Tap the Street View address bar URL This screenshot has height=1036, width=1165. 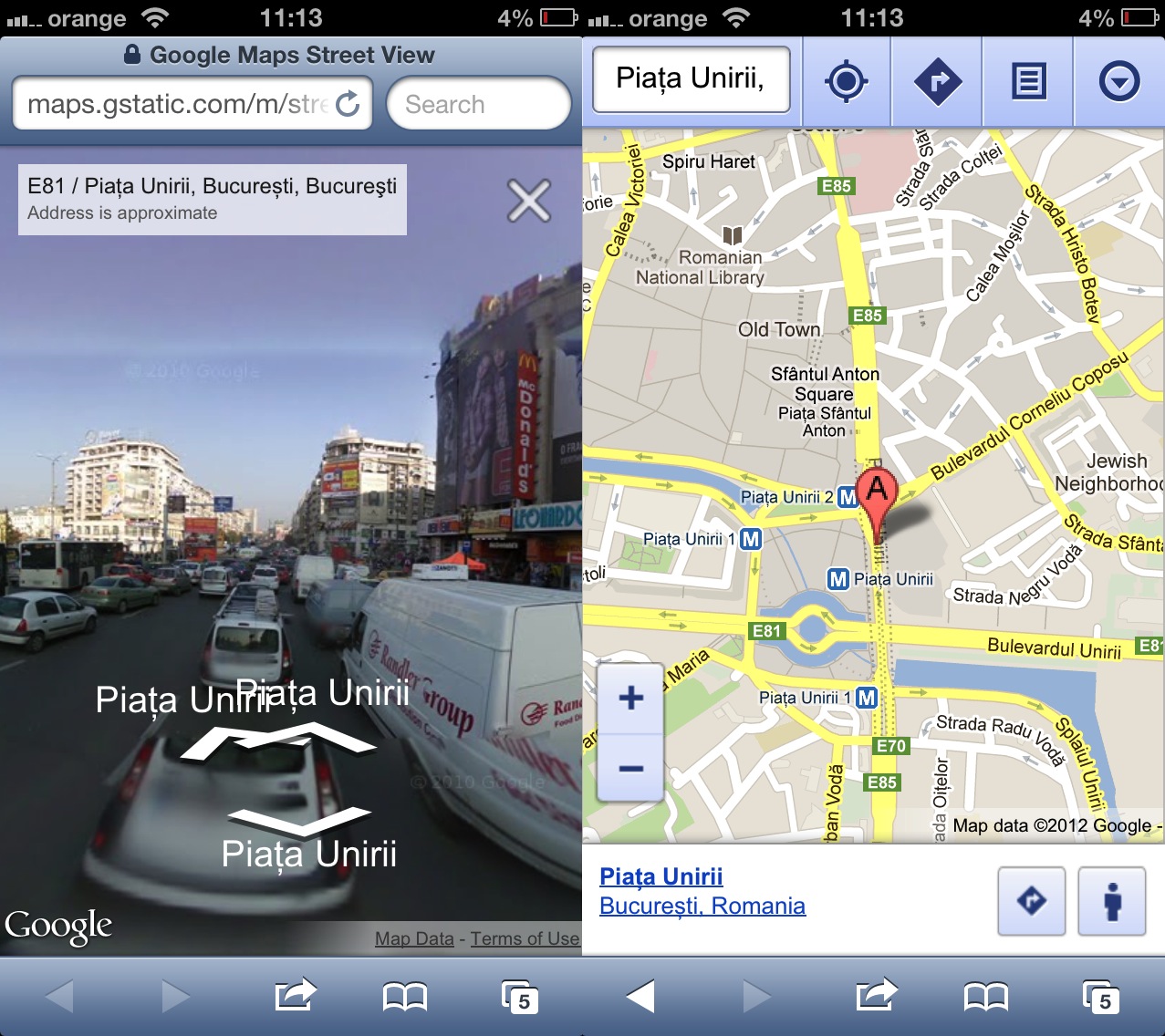[177, 104]
